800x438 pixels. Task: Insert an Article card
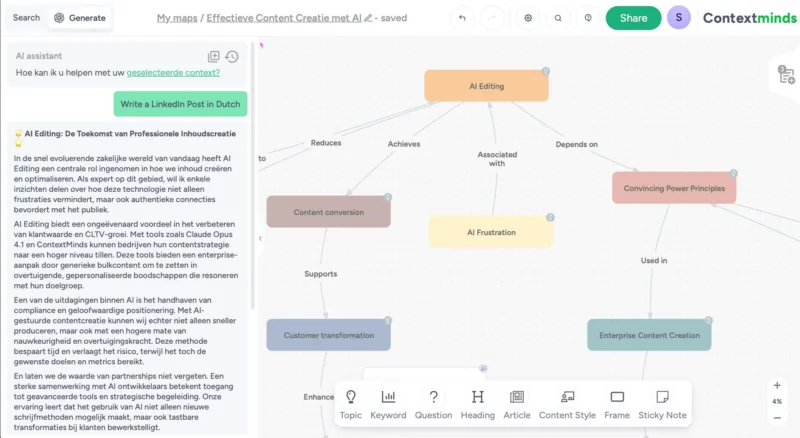pyautogui.click(x=517, y=403)
